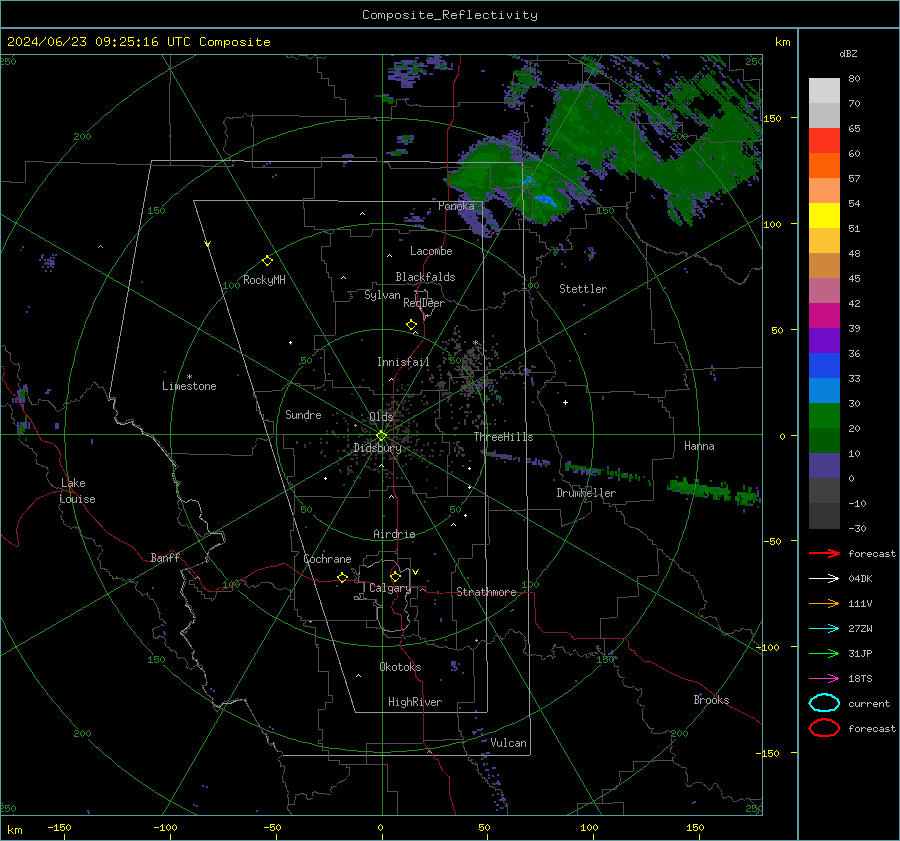Click the Strathmore town label
Image resolution: width=900 pixels, height=841 pixels.
tap(486, 592)
